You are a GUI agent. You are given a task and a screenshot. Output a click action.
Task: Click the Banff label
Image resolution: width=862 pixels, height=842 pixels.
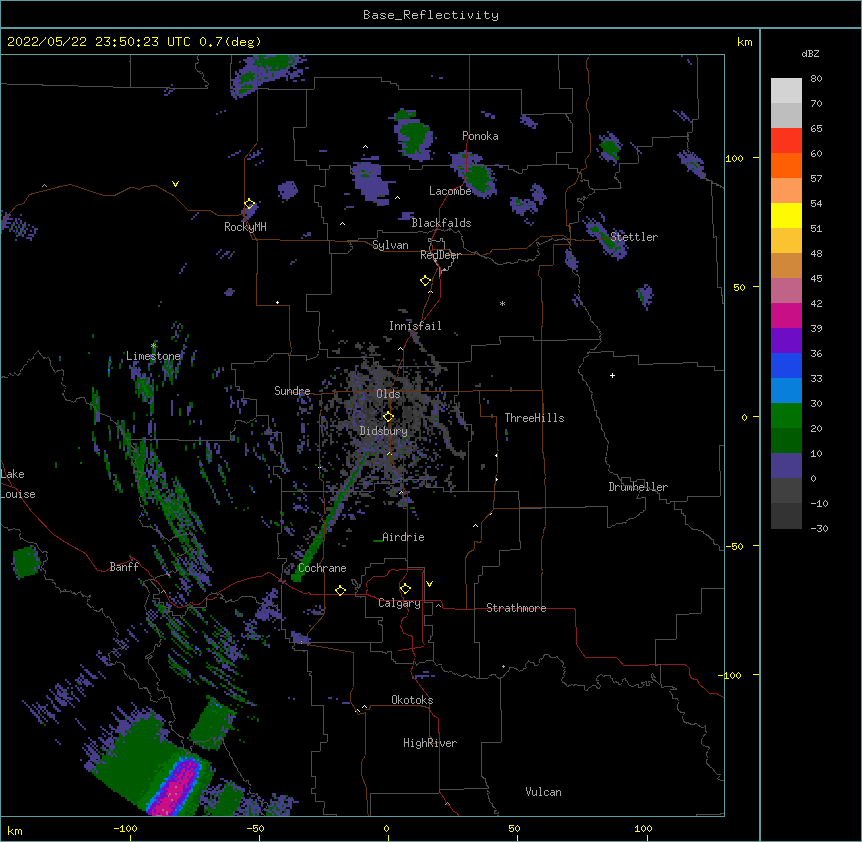pyautogui.click(x=124, y=567)
